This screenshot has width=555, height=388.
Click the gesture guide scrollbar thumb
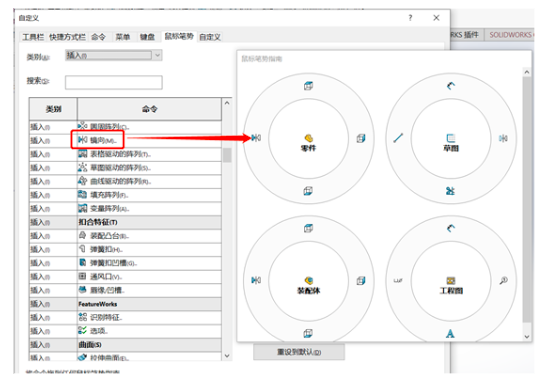click(x=527, y=200)
